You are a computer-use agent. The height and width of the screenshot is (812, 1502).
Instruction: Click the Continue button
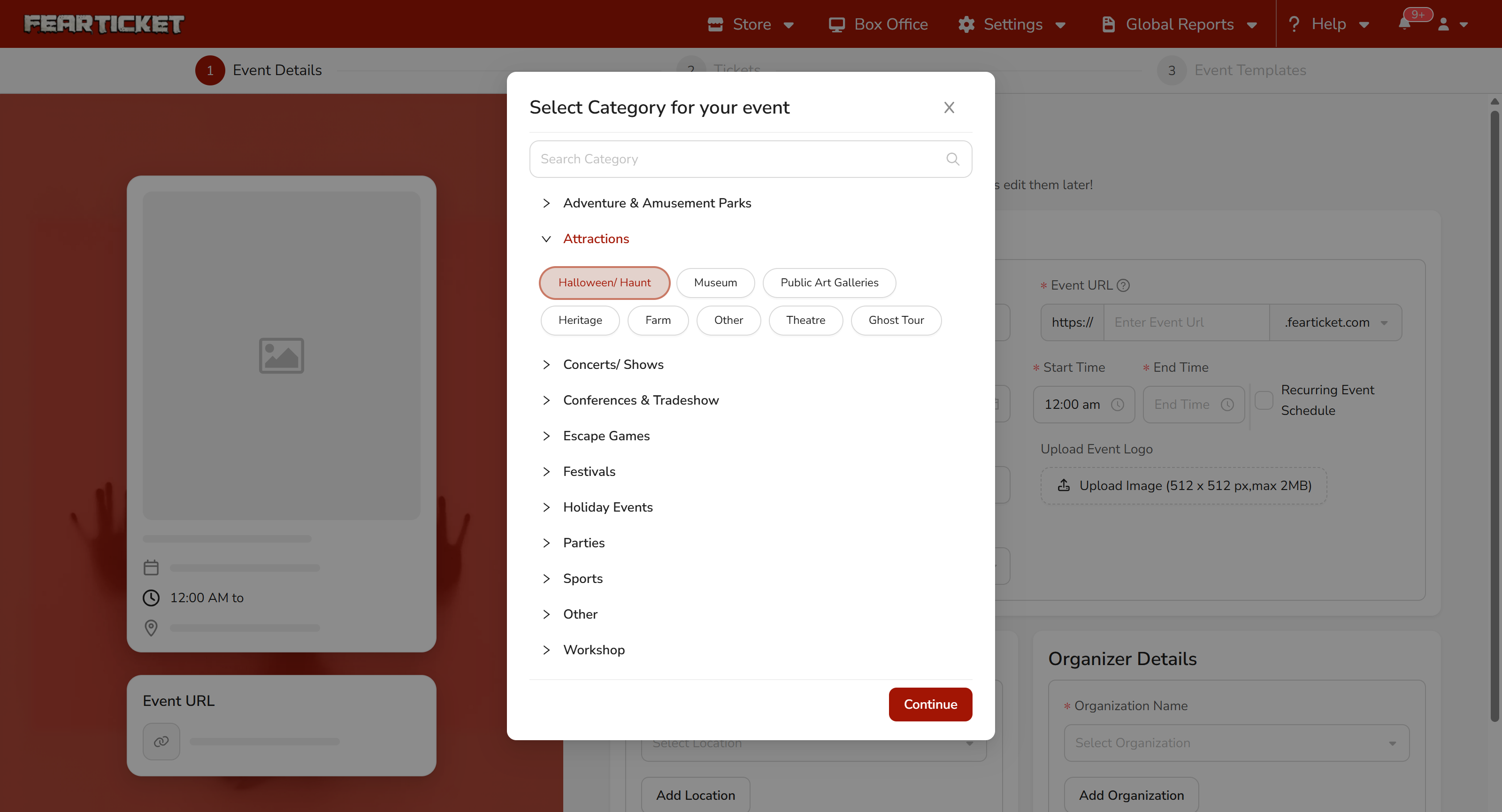coord(930,704)
